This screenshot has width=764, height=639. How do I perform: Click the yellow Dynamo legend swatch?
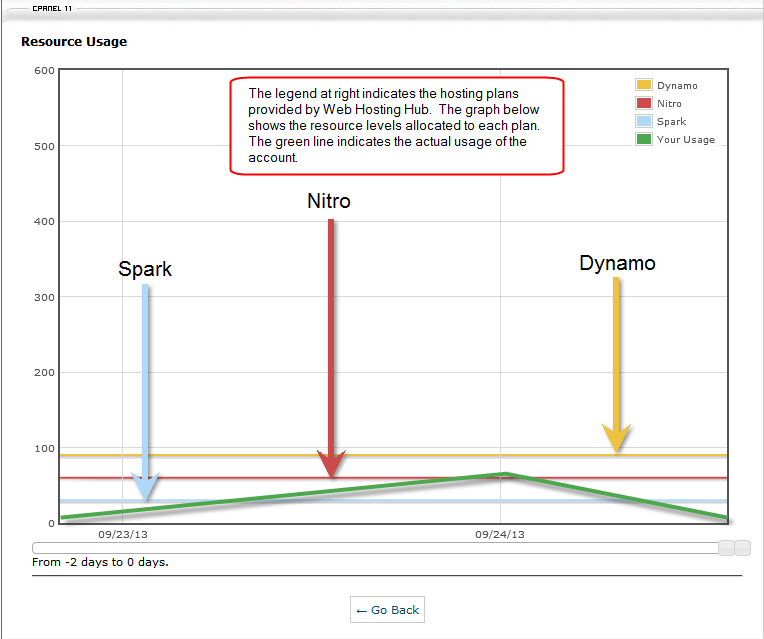644,86
